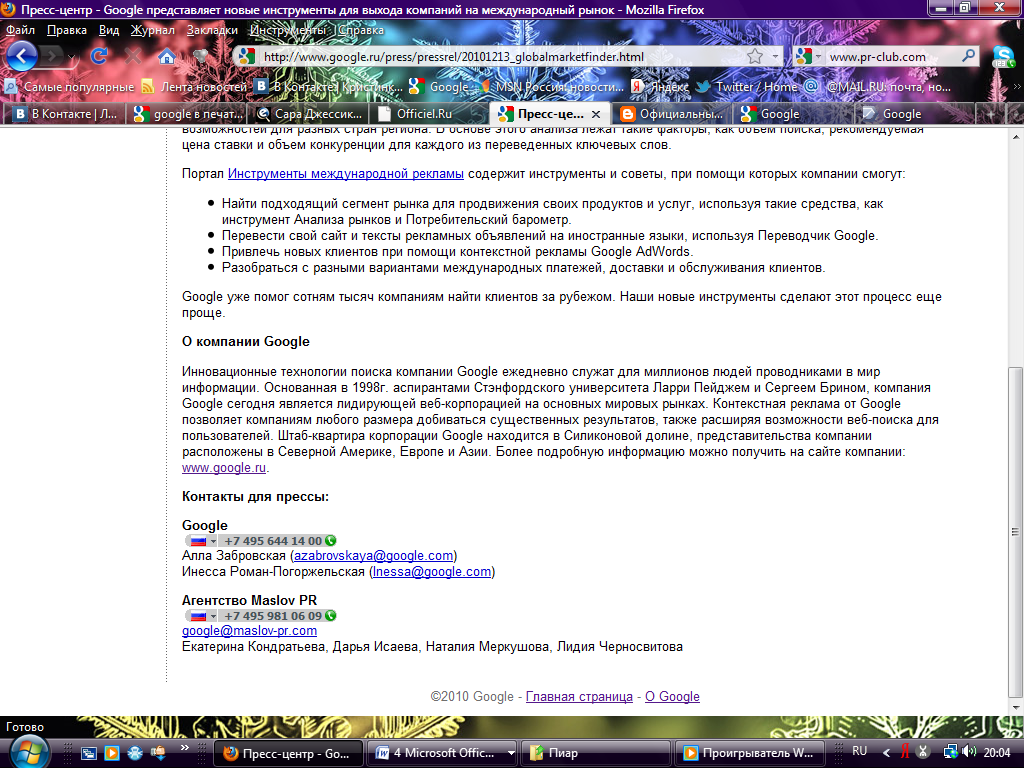Open the Закладки menu
The image size is (1024, 768).
click(x=212, y=30)
